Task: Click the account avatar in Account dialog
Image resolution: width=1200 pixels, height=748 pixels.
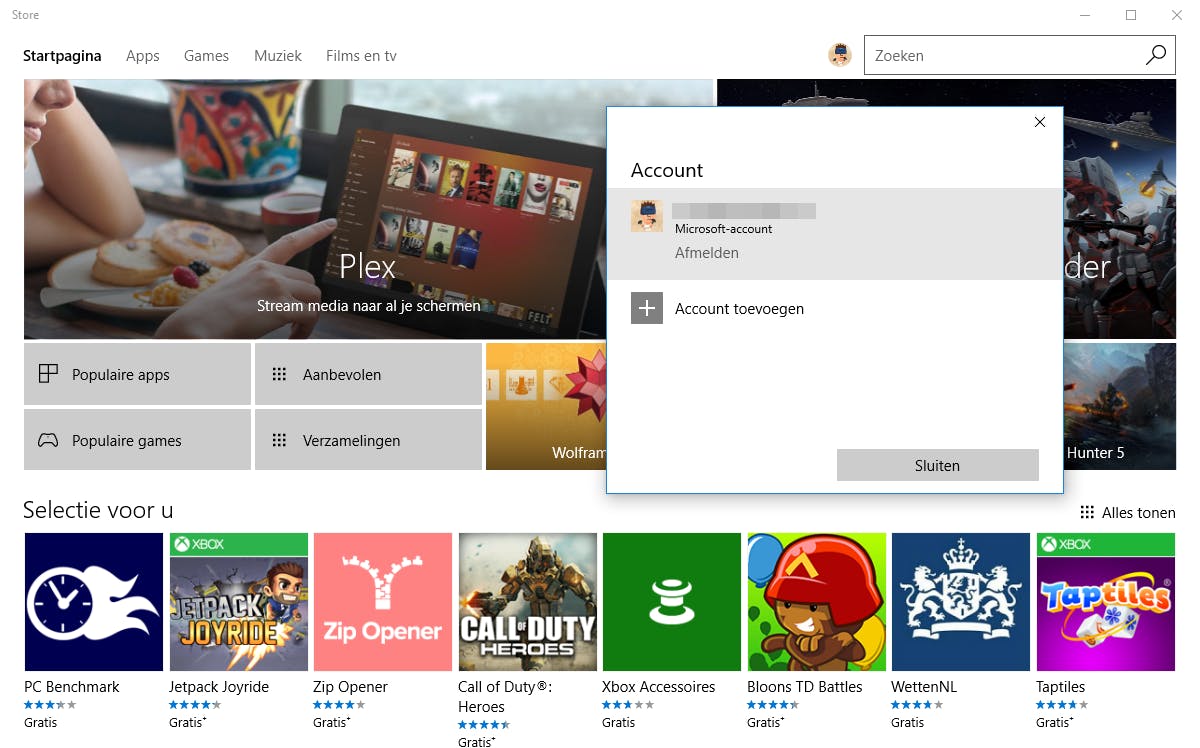Action: tap(647, 216)
